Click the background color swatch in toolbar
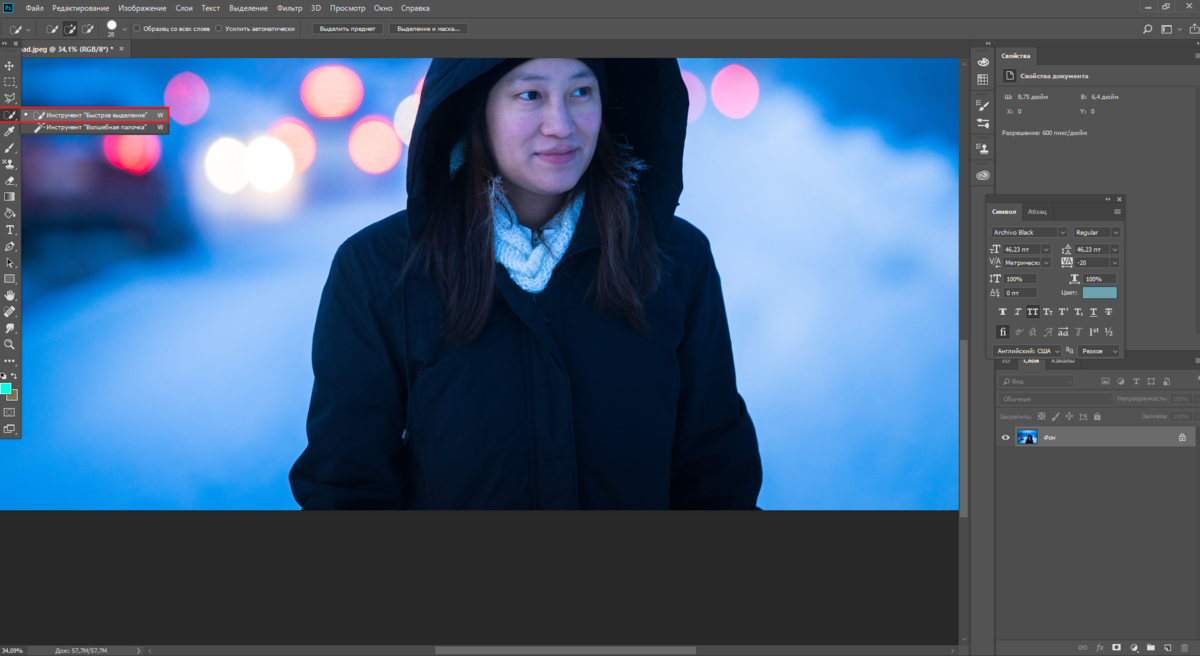The height and width of the screenshot is (656, 1200). 13,395
